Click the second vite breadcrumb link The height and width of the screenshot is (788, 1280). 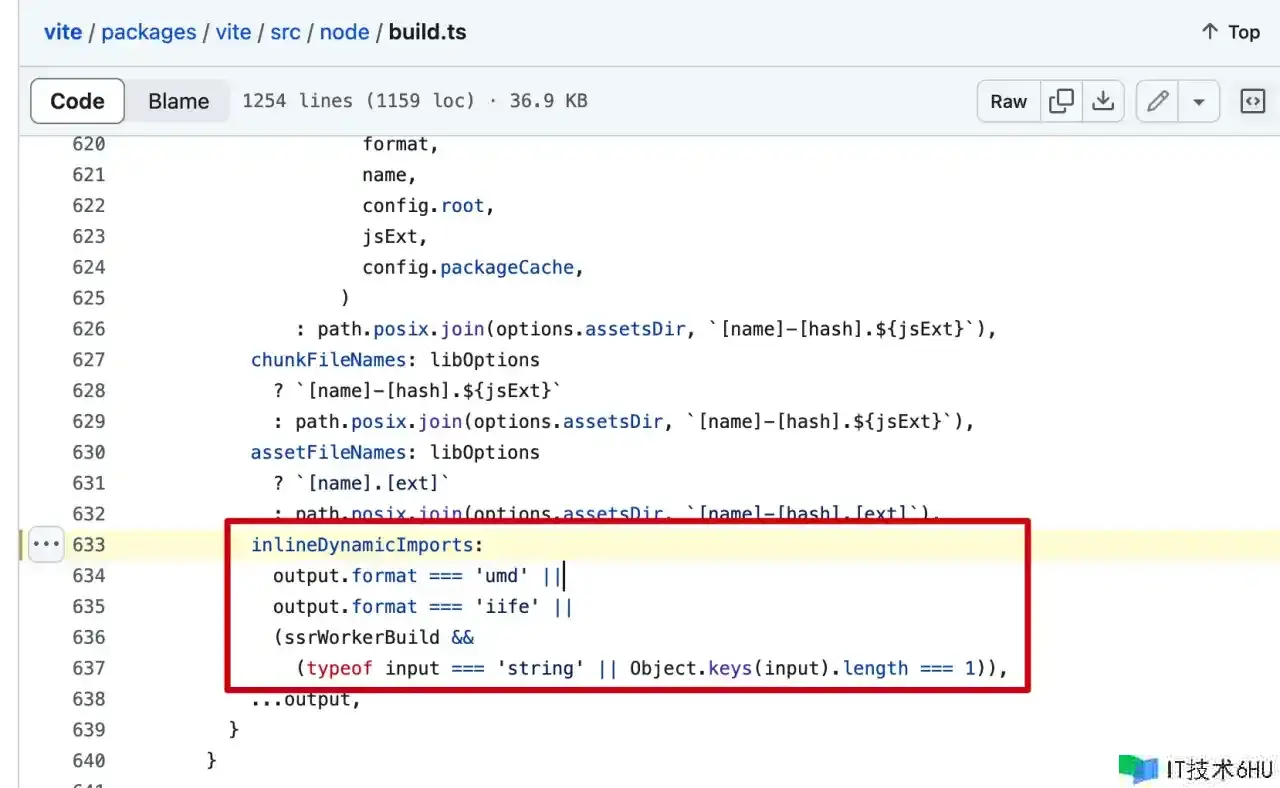coord(233,32)
